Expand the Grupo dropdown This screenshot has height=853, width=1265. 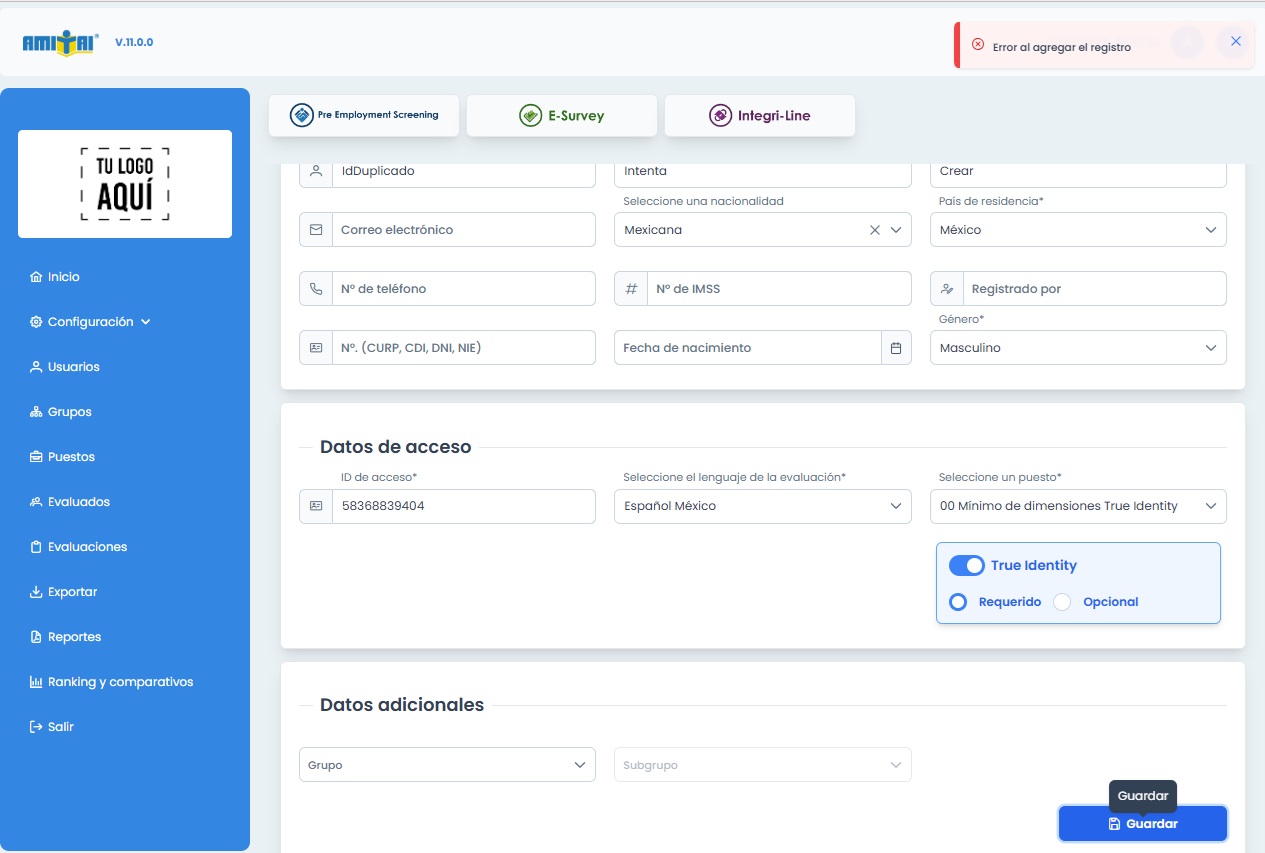tap(447, 765)
